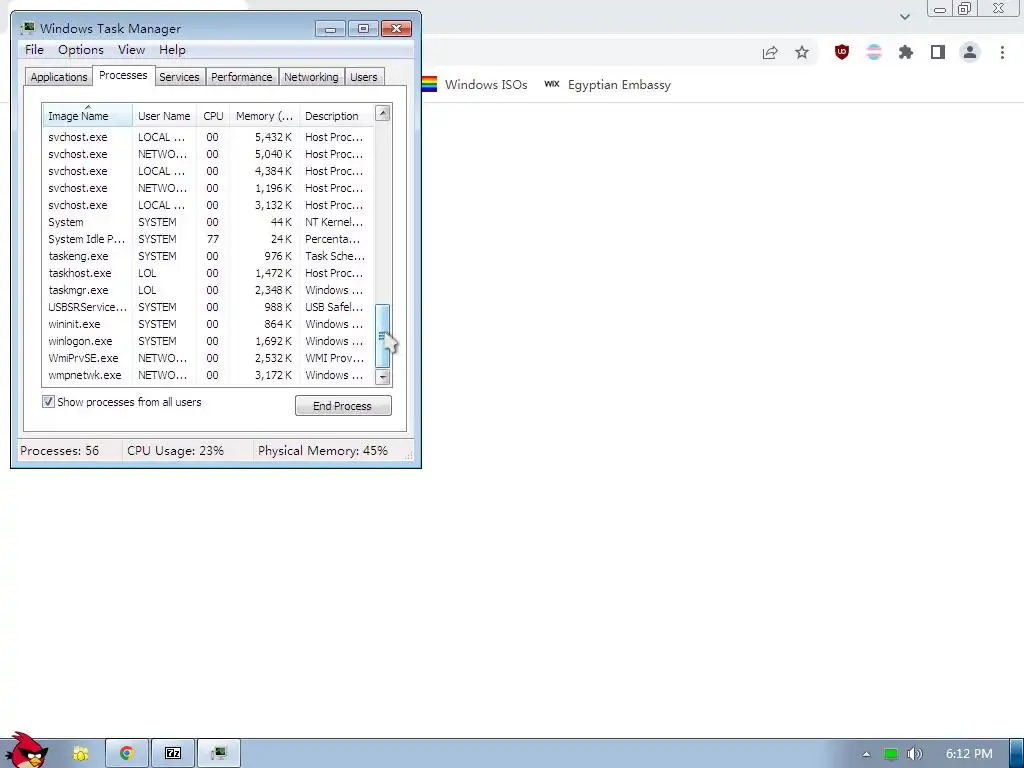The width and height of the screenshot is (1024, 768).
Task: Open the Options menu
Action: 81,50
